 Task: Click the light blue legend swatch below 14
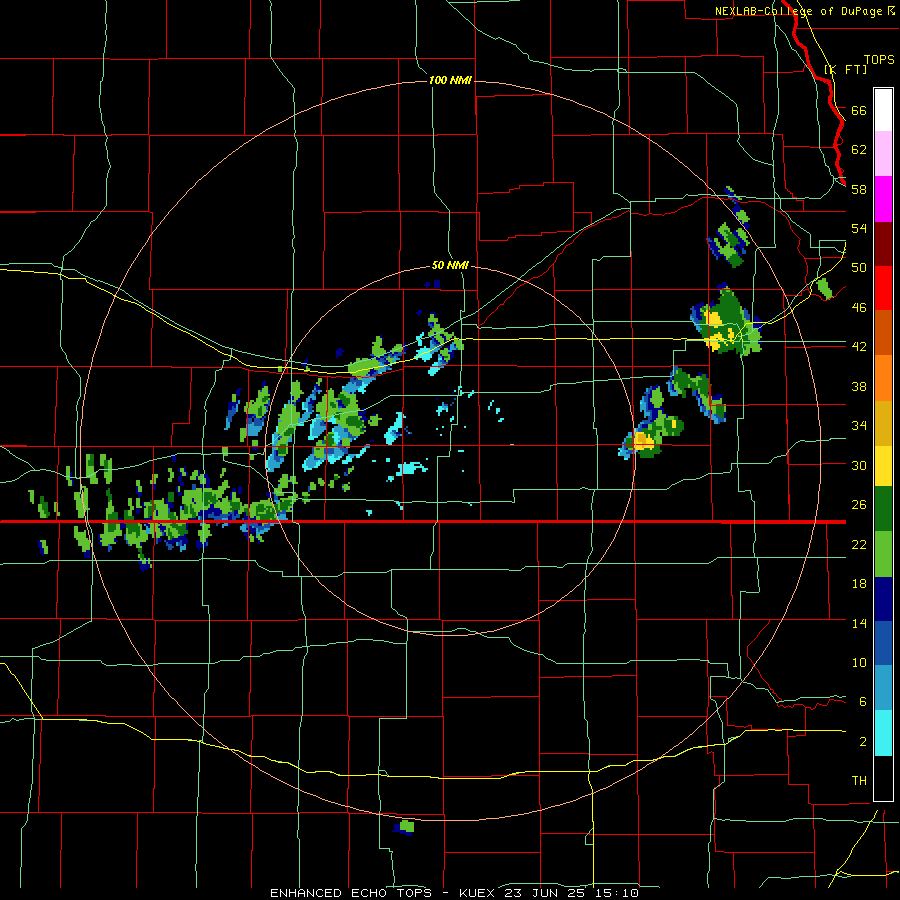[883, 688]
